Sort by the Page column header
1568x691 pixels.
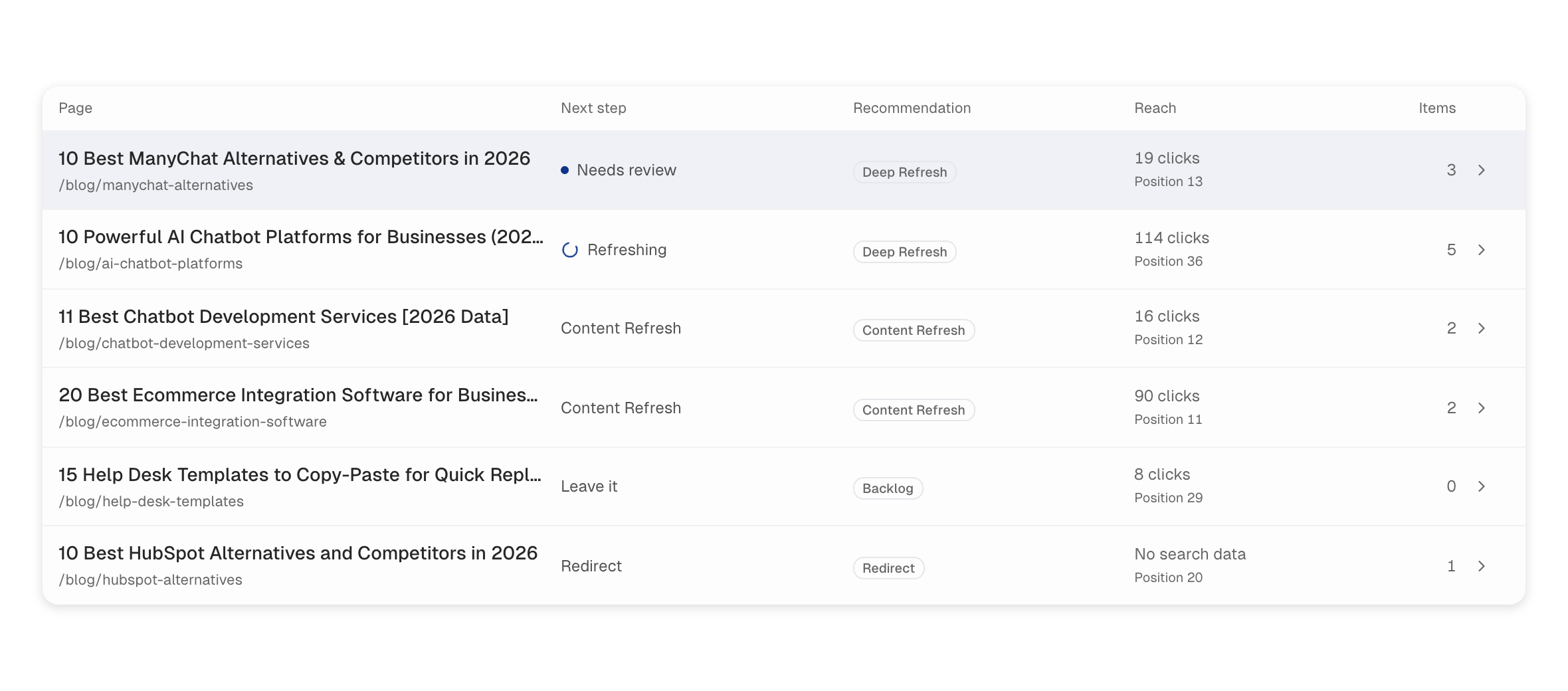tap(76, 108)
